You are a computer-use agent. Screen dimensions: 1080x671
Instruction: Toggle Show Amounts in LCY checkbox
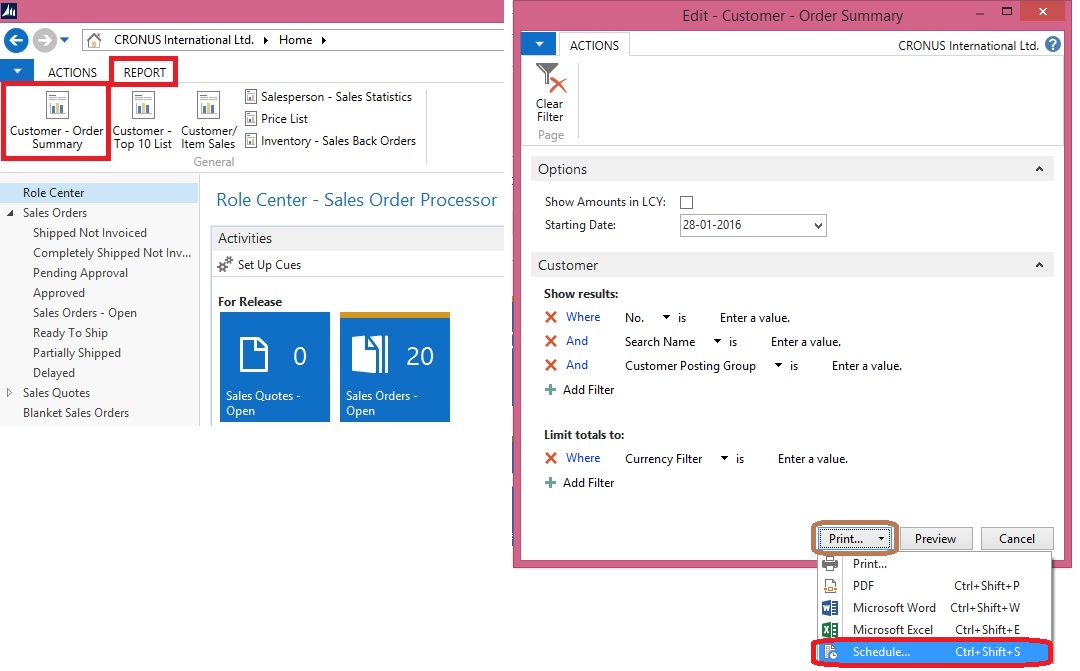coord(686,202)
